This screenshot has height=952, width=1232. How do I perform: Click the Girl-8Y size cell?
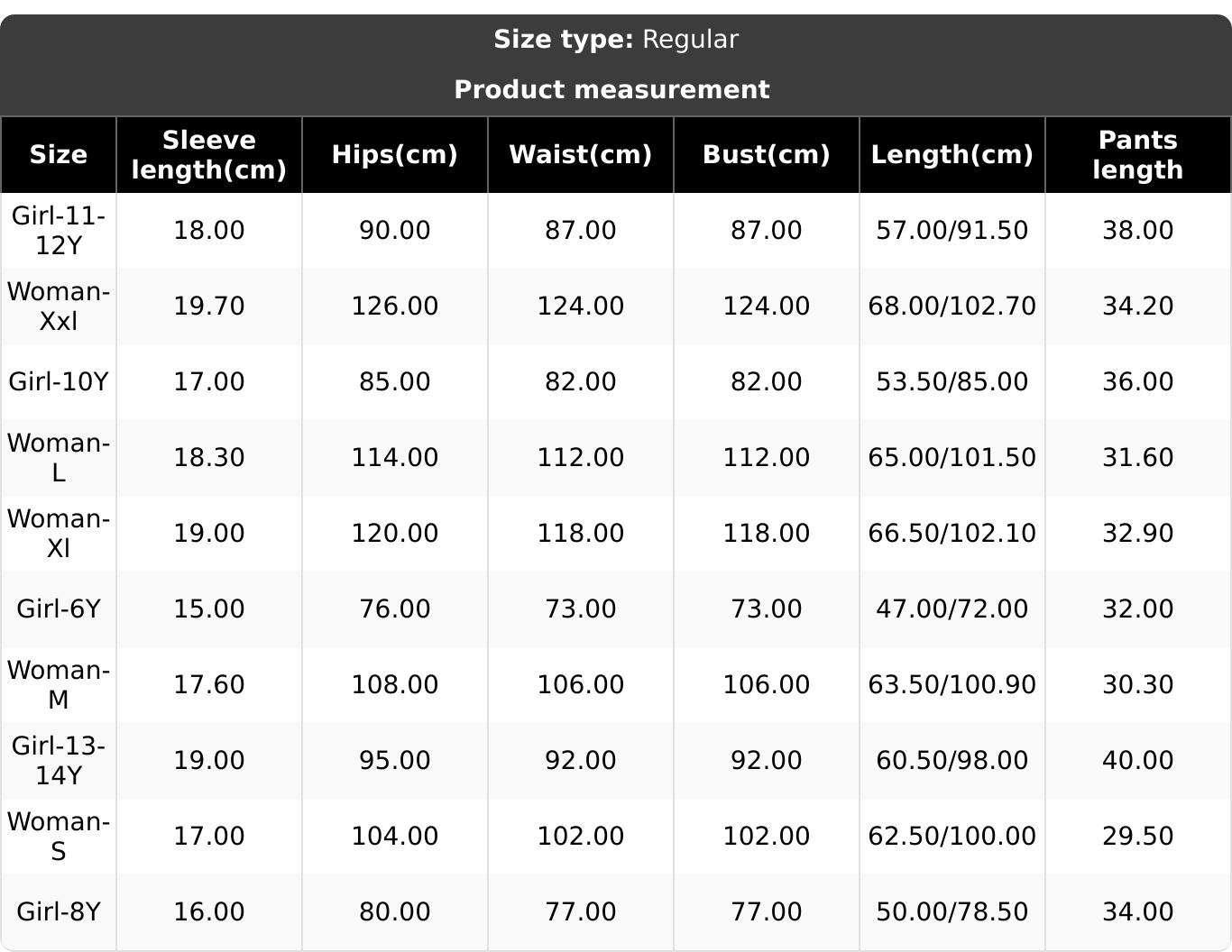click(59, 911)
